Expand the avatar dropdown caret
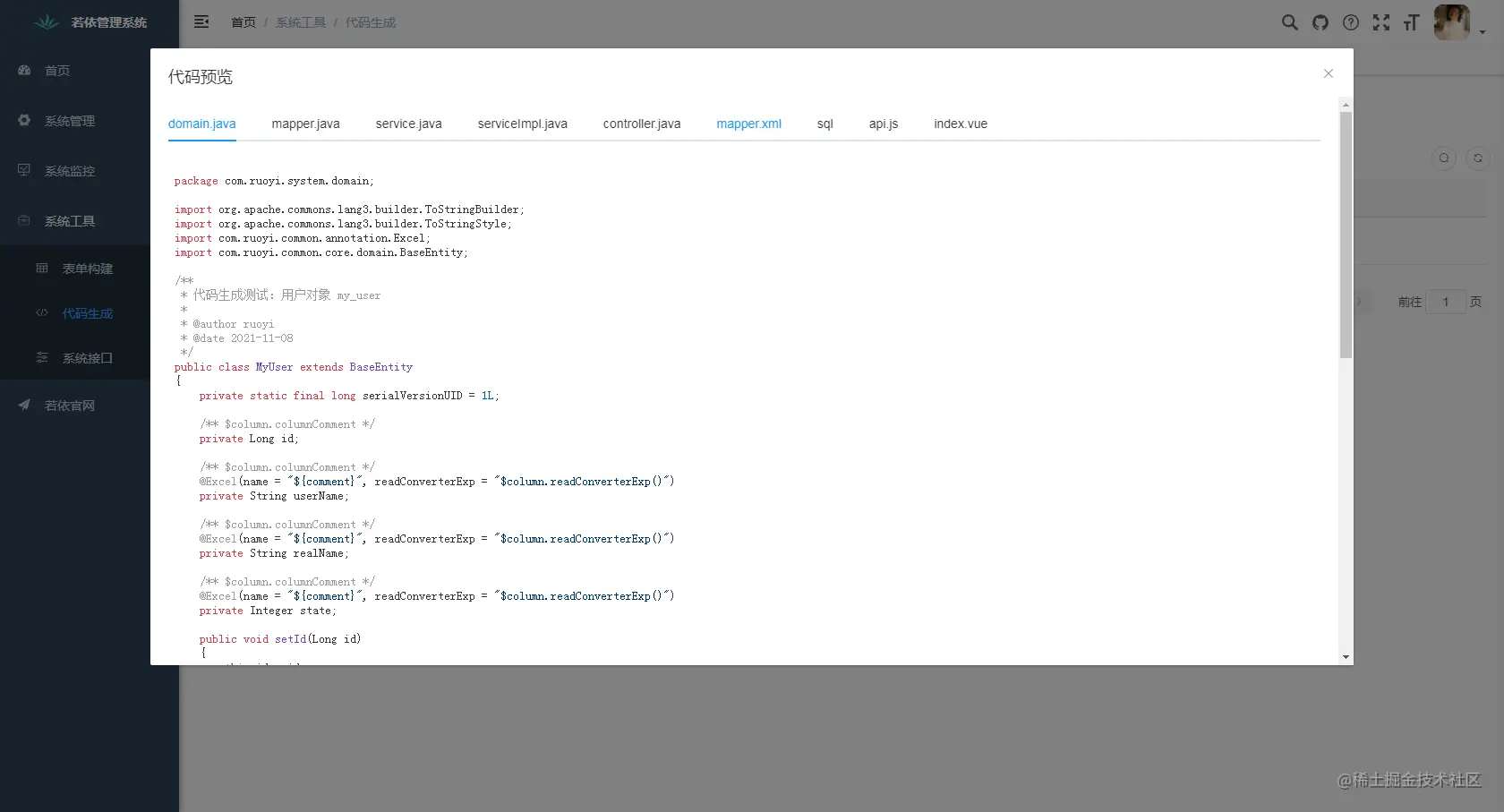Screen dimensions: 1504x812 (1483, 32)
